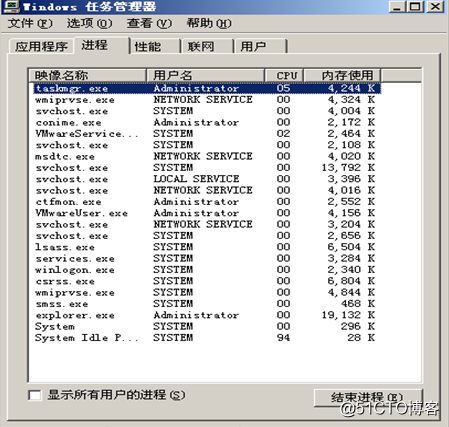Viewport: 449px width, 427px height.
Task: Select the VMwareUser.exe process
Action: point(207,213)
